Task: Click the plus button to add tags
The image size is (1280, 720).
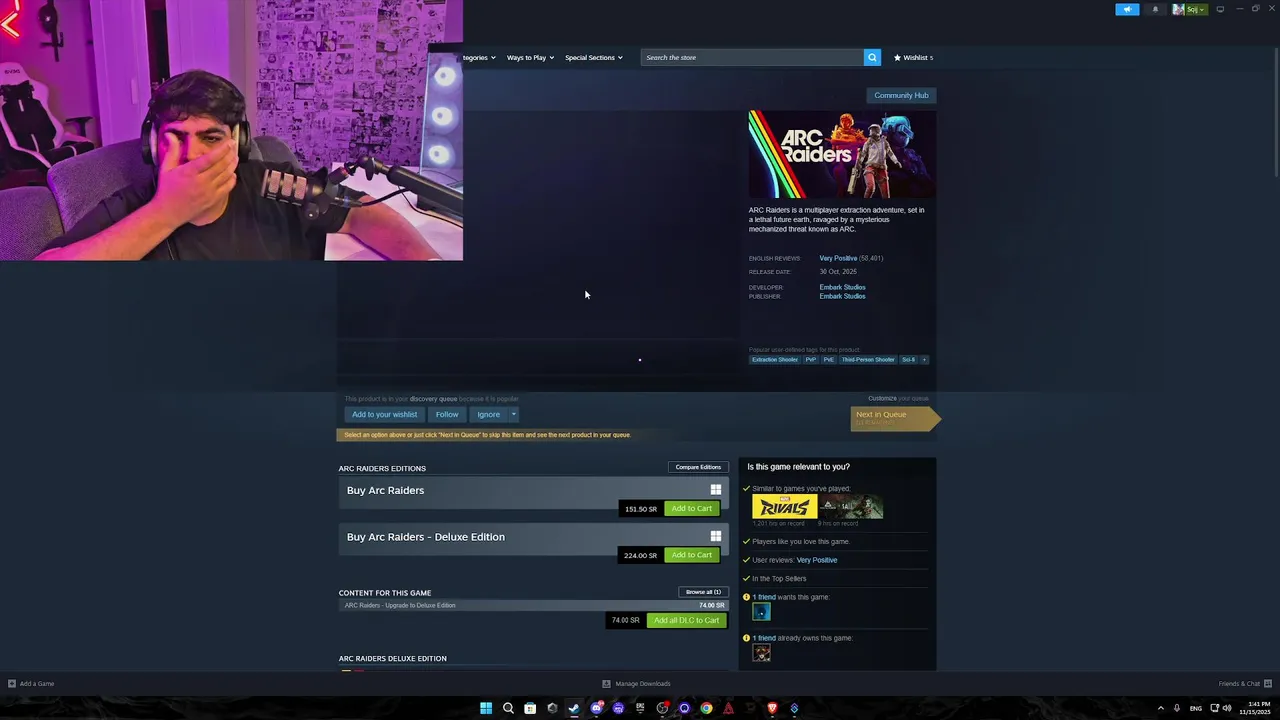Action: coord(924,359)
